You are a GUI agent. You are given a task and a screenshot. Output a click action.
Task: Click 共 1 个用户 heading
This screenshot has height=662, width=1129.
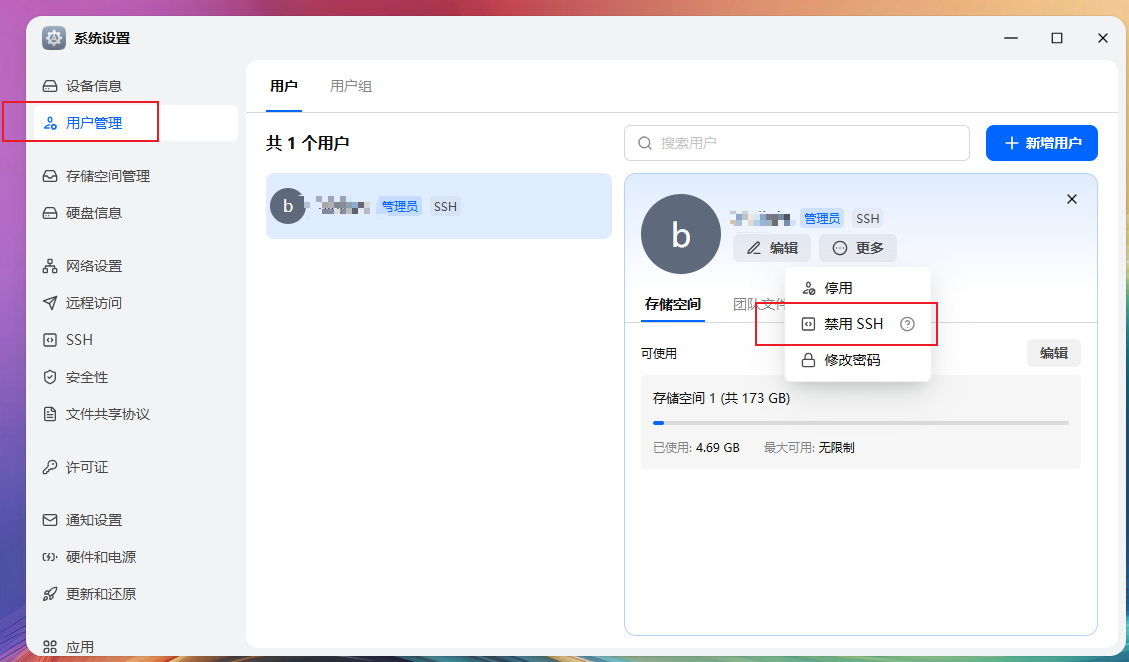tap(307, 143)
